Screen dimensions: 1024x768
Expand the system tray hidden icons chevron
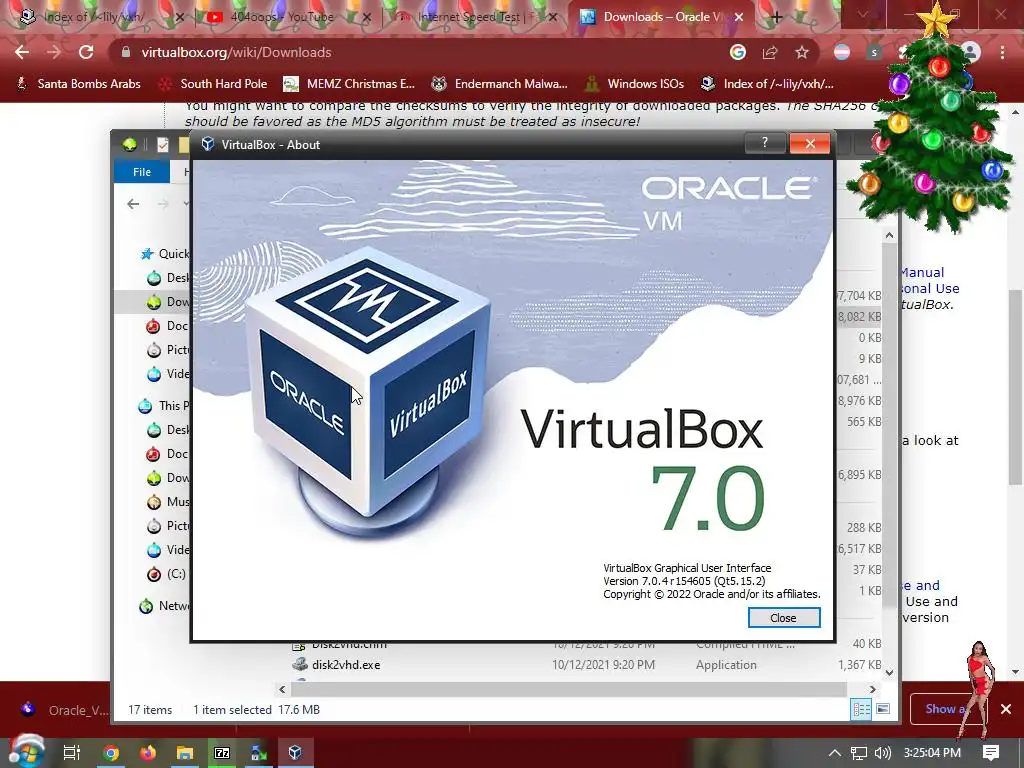835,753
